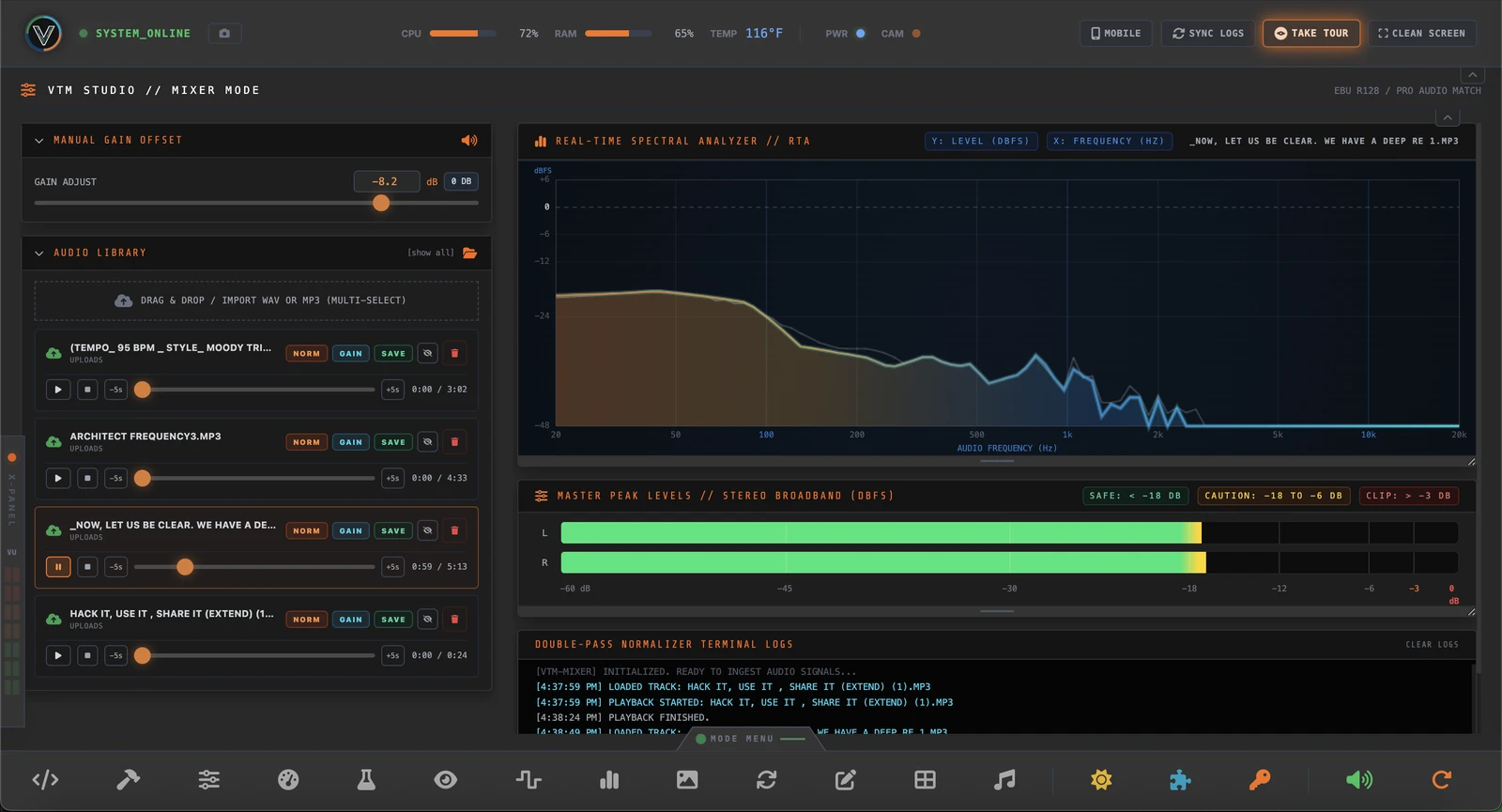Screen dimensions: 1502x812
Task: Click the image picture icon
Action: [687, 779]
